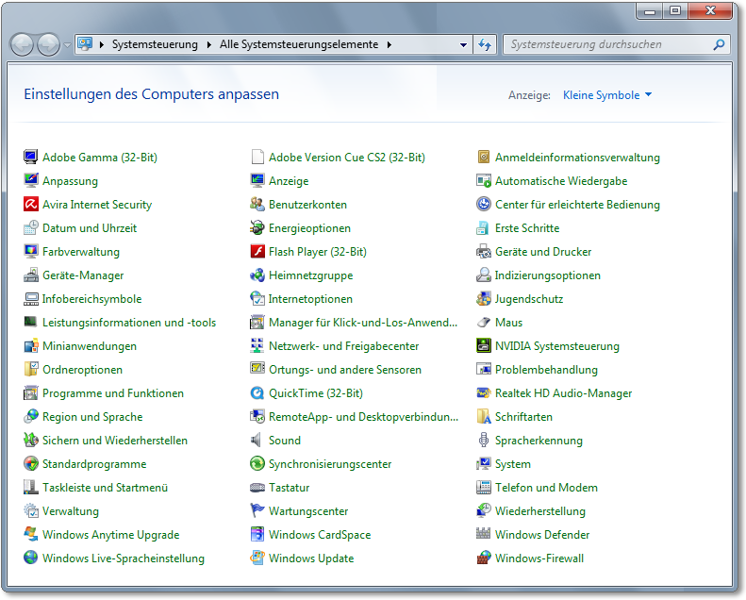The height and width of the screenshot is (600, 746).
Task: Open the Kleine Symbole view dropdown
Action: [x=607, y=95]
